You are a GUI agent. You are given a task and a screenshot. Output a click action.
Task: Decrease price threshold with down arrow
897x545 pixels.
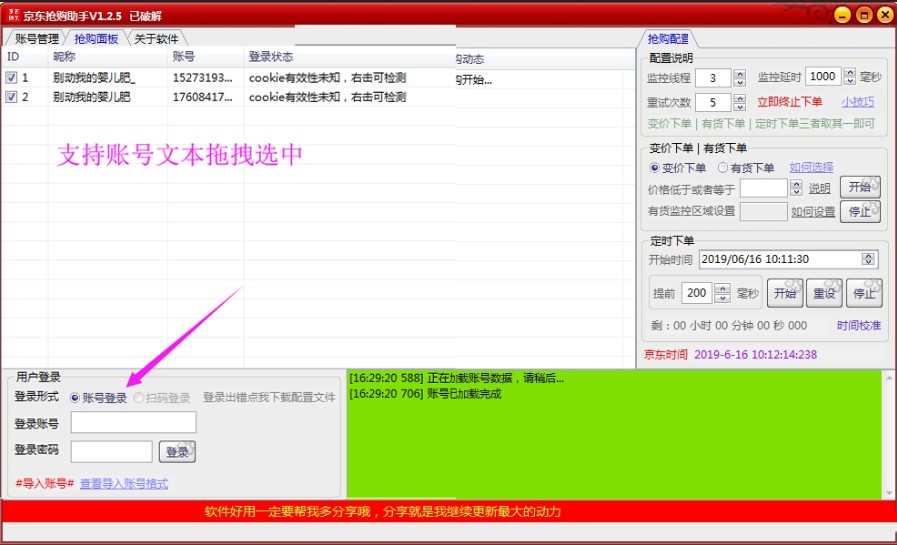796,192
